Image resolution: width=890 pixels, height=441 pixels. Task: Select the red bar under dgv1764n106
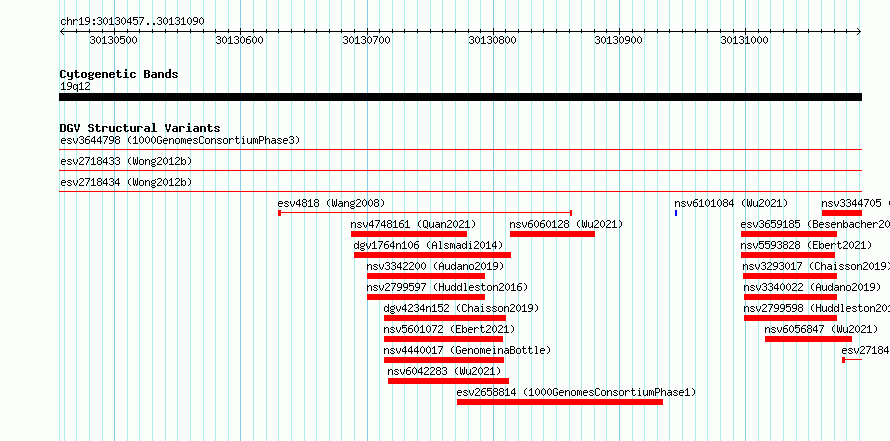[x=432, y=255]
